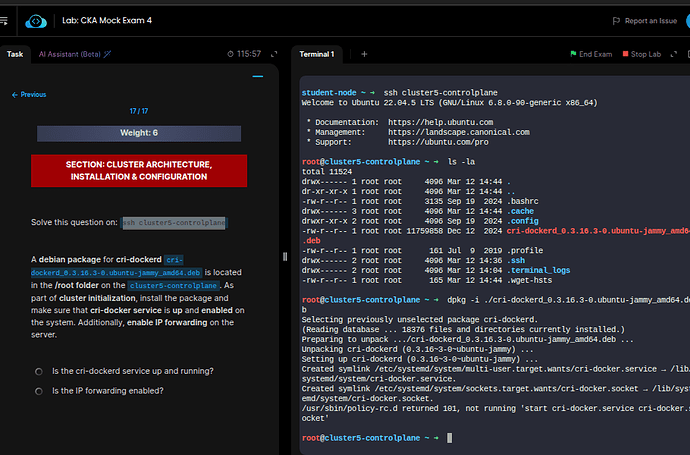
Task: Click the terminal command prompt cursor
Action: click(x=450, y=438)
